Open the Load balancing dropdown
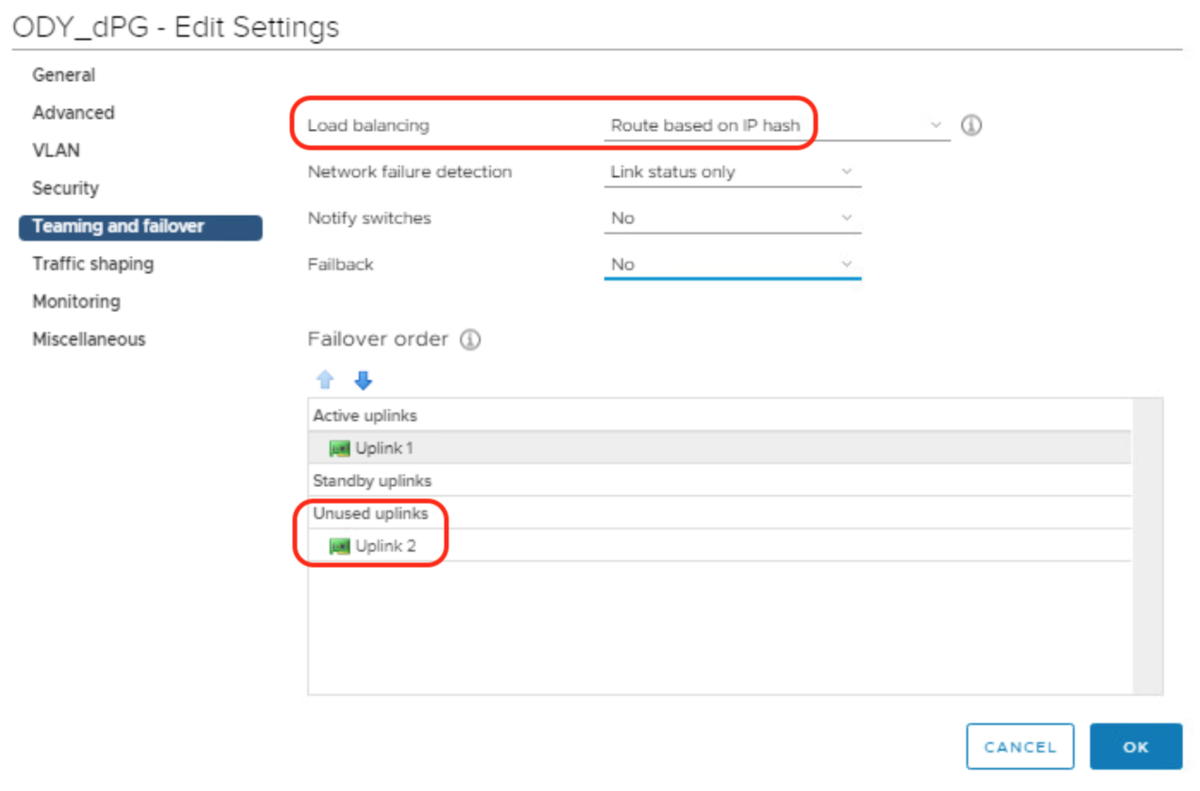Screen dimensions: 1200x791 [x=776, y=126]
